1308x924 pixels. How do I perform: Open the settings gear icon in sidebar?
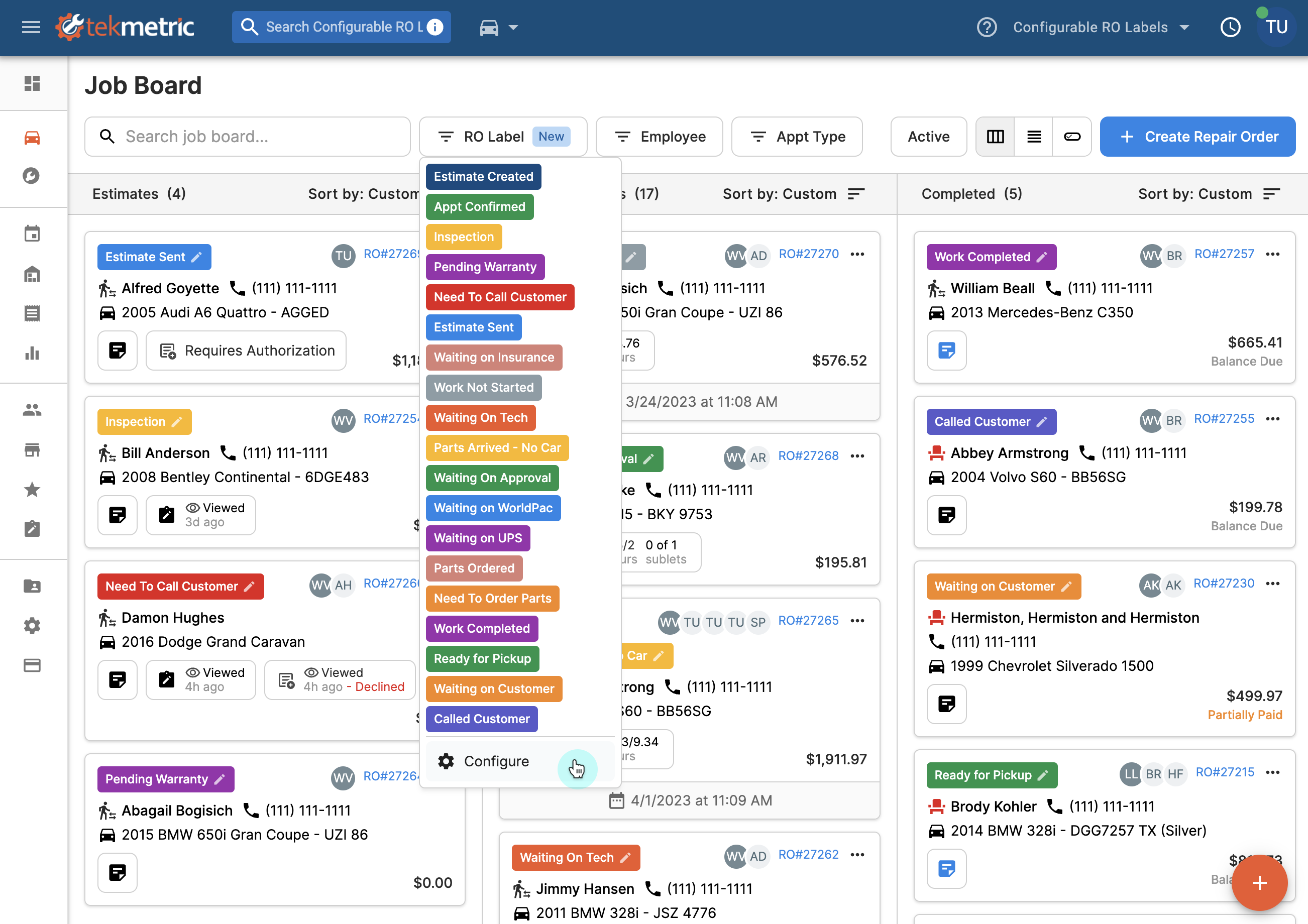pos(32,626)
